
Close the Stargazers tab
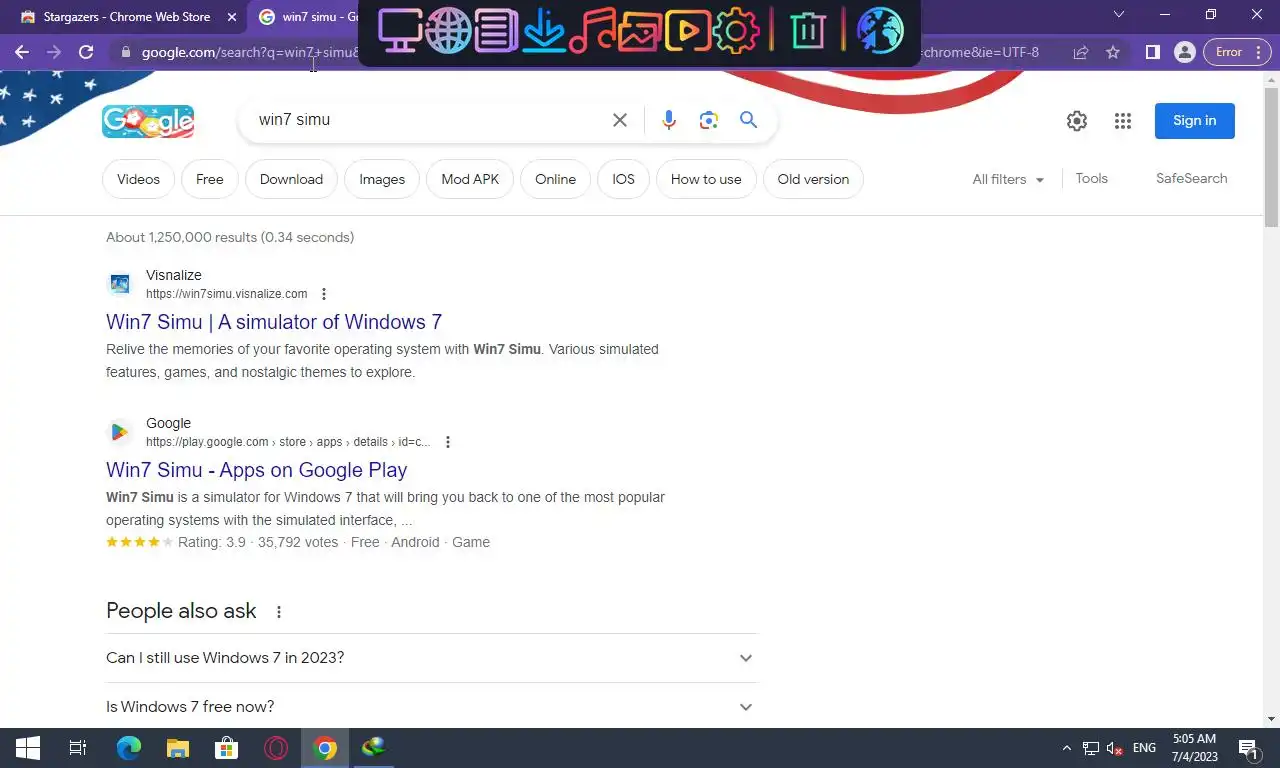(x=232, y=17)
